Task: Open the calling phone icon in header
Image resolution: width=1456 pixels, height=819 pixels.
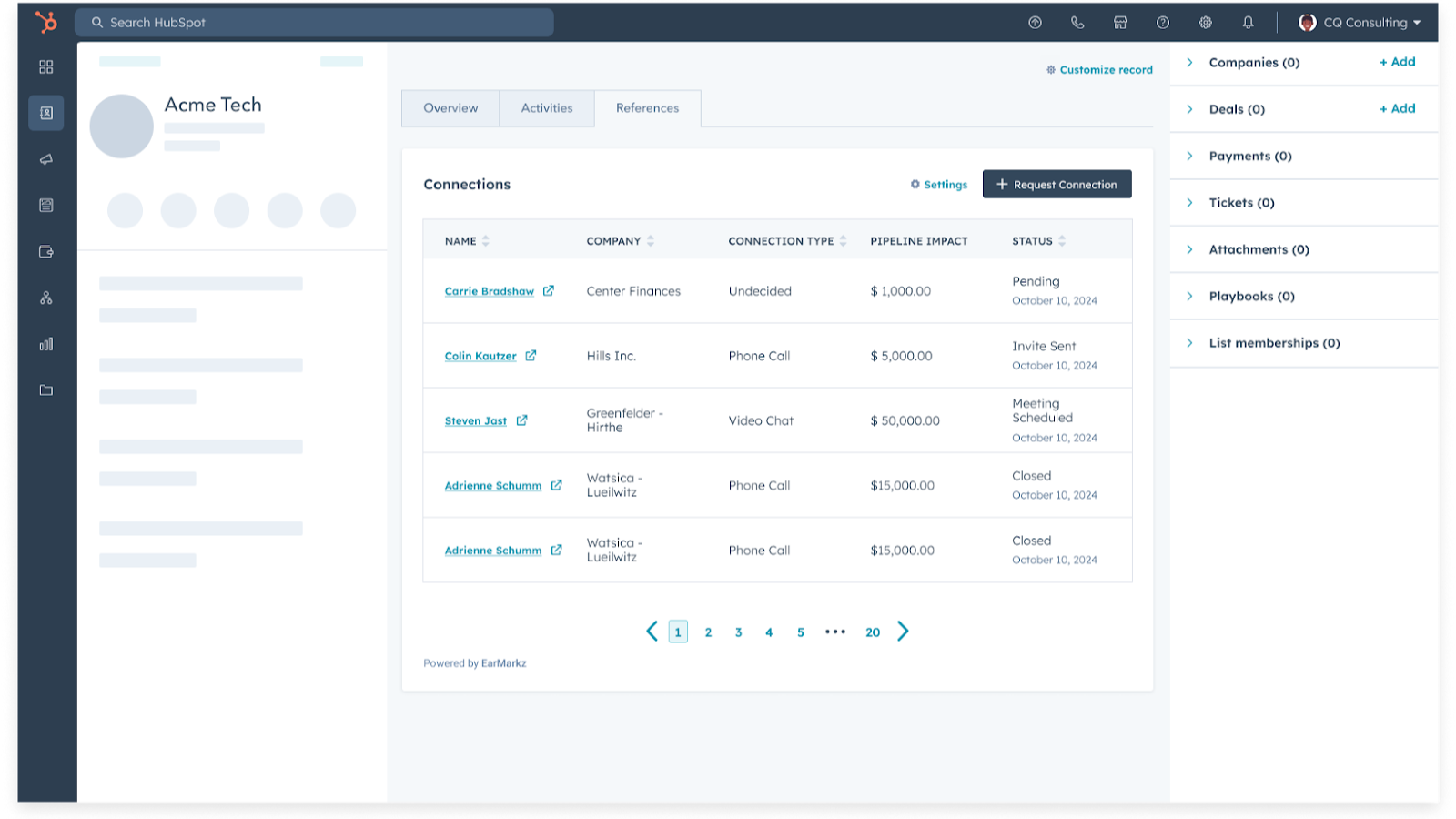Action: 1077,23
